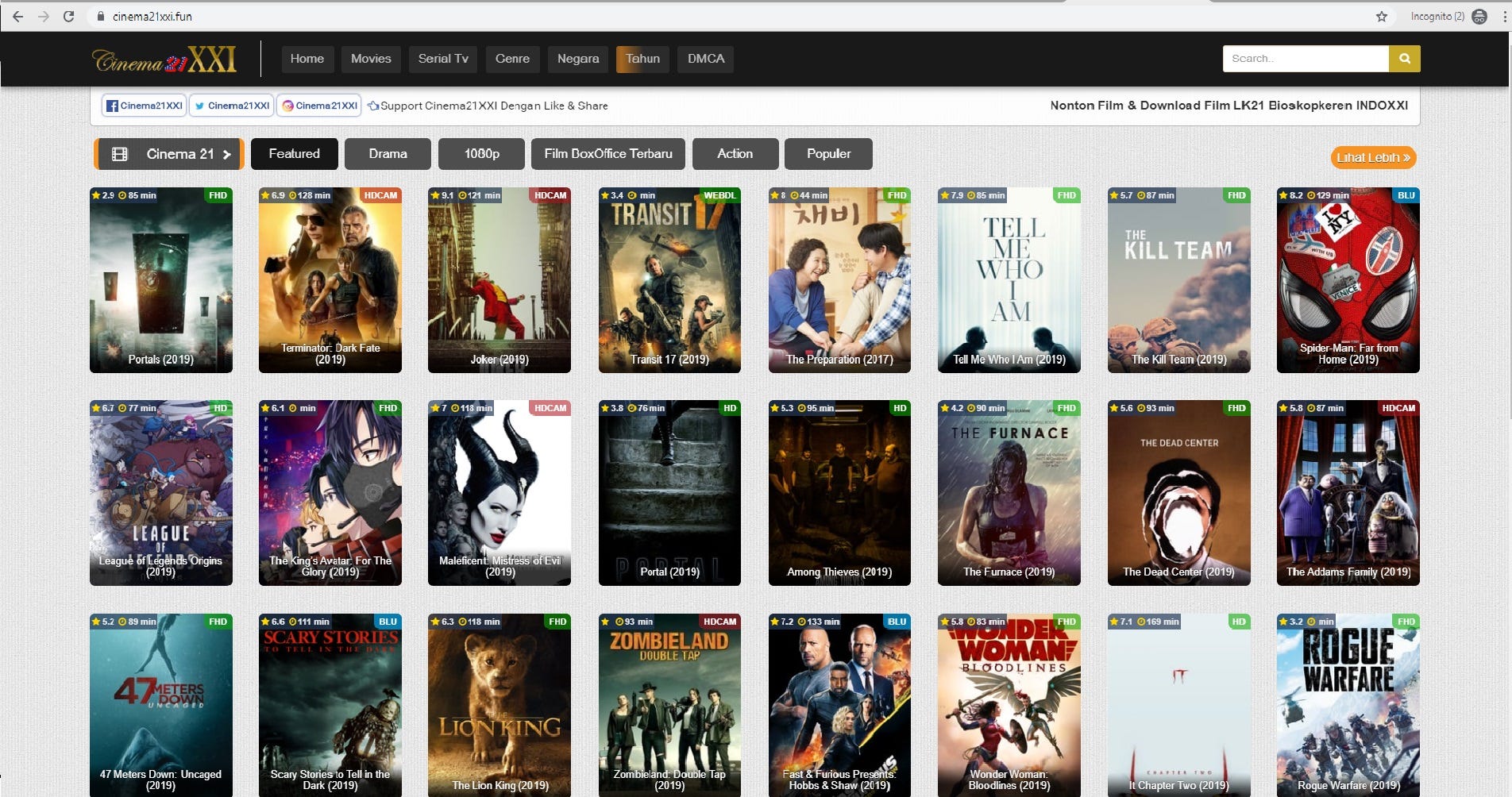Select the Populer tab
The image size is (1512, 797).
[x=828, y=154]
